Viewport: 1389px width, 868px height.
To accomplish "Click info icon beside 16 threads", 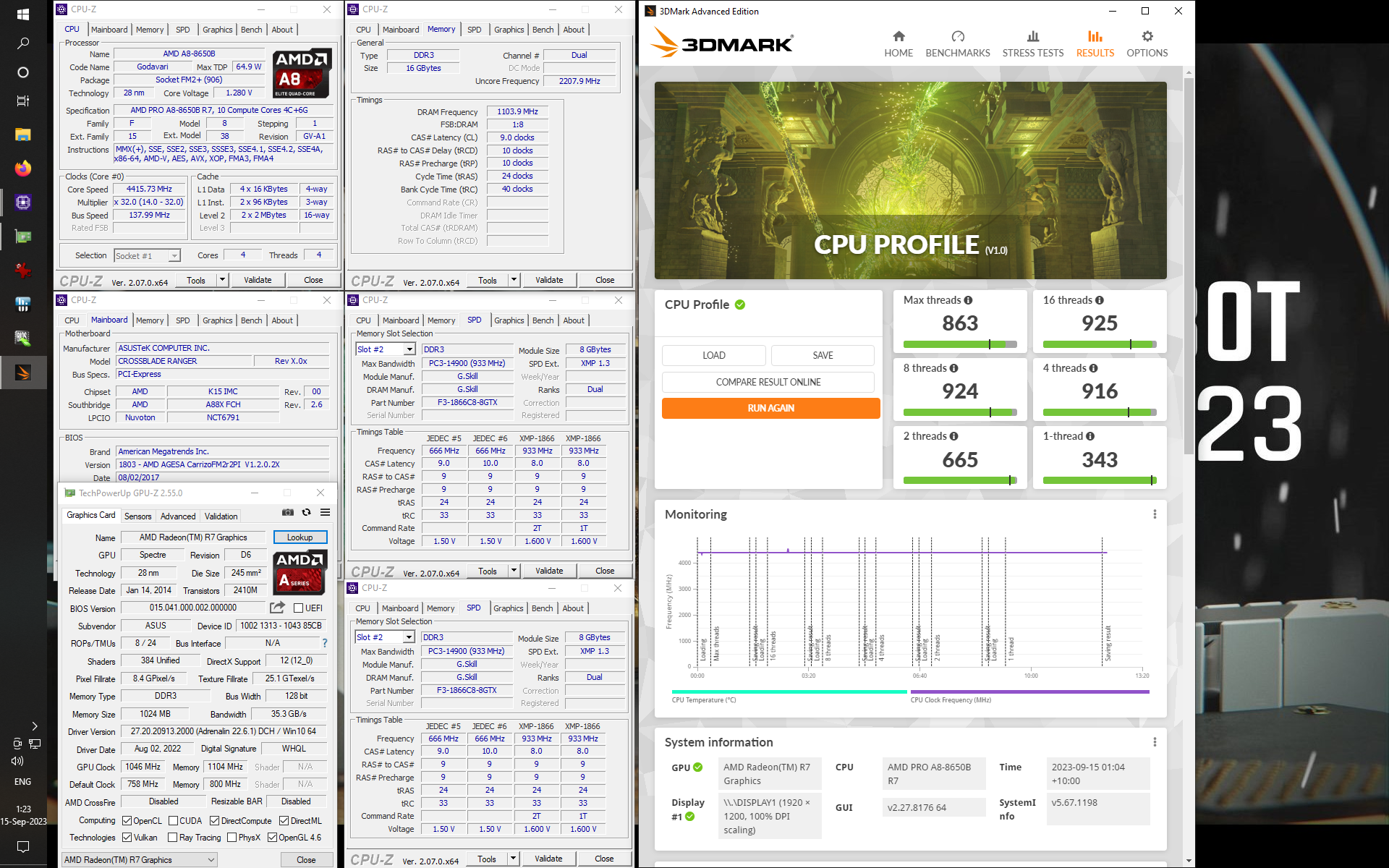I will tap(1100, 300).
